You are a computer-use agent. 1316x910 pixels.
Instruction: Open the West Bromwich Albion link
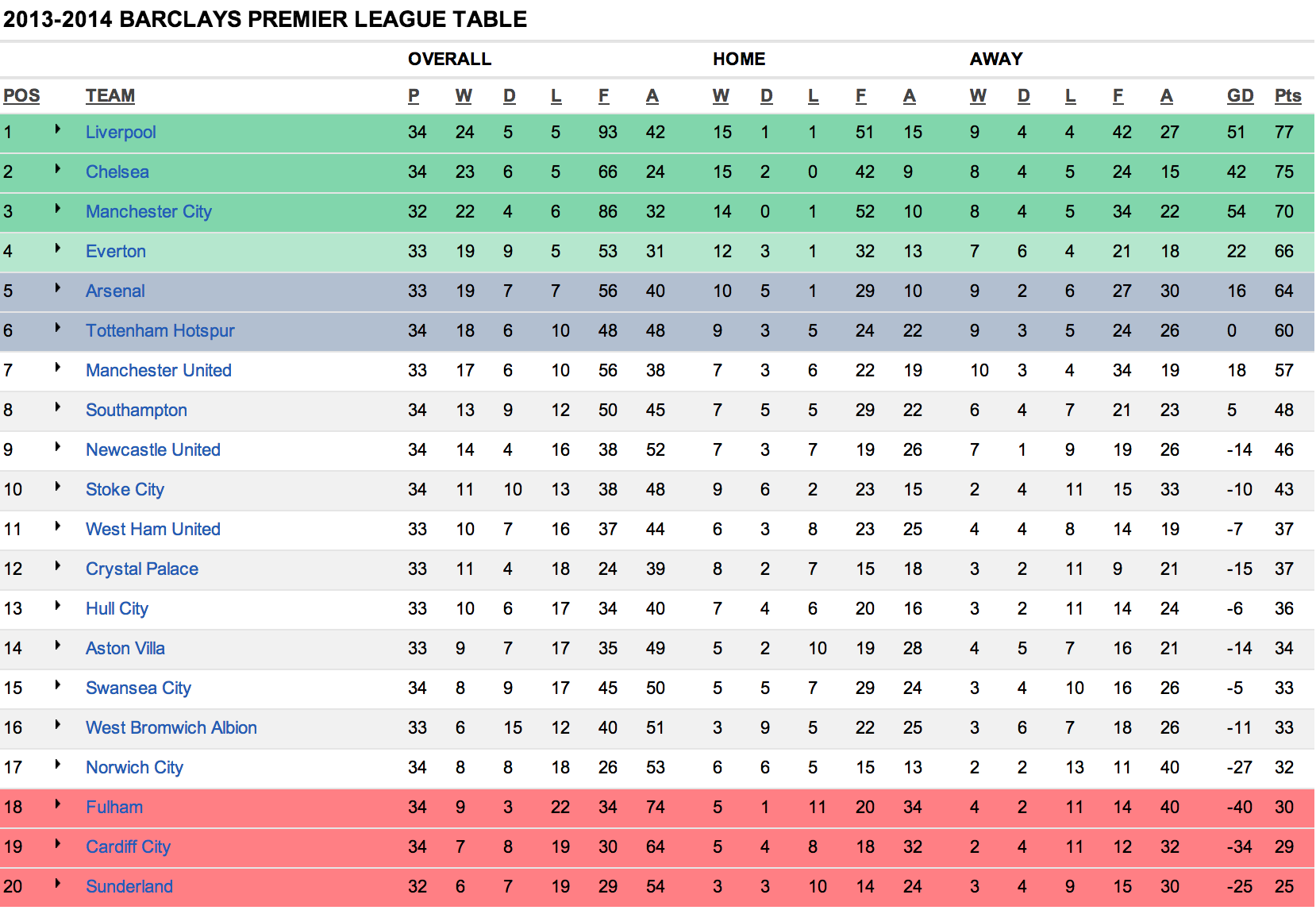[x=171, y=728]
